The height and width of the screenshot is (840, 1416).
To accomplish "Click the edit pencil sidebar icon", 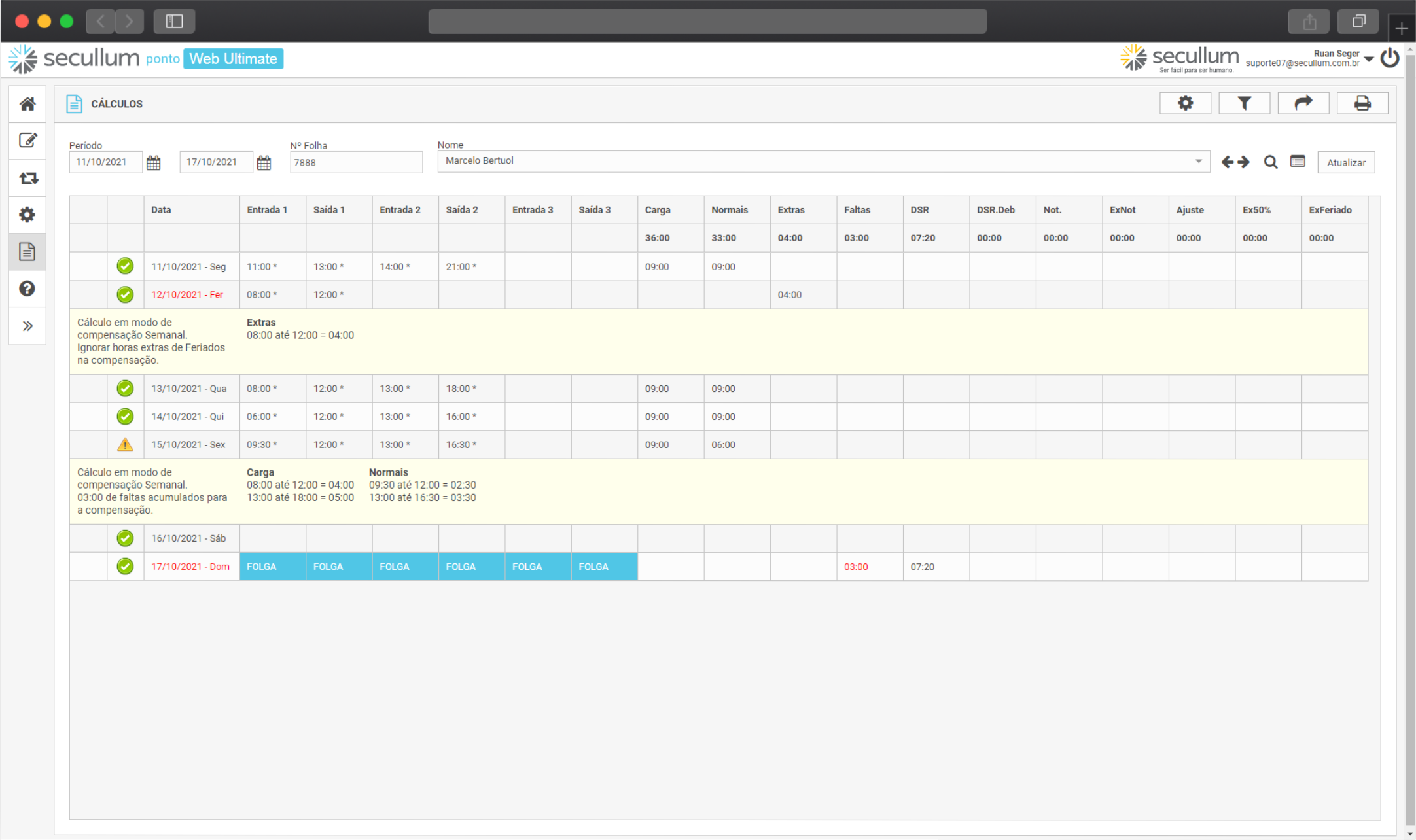I will click(27, 141).
